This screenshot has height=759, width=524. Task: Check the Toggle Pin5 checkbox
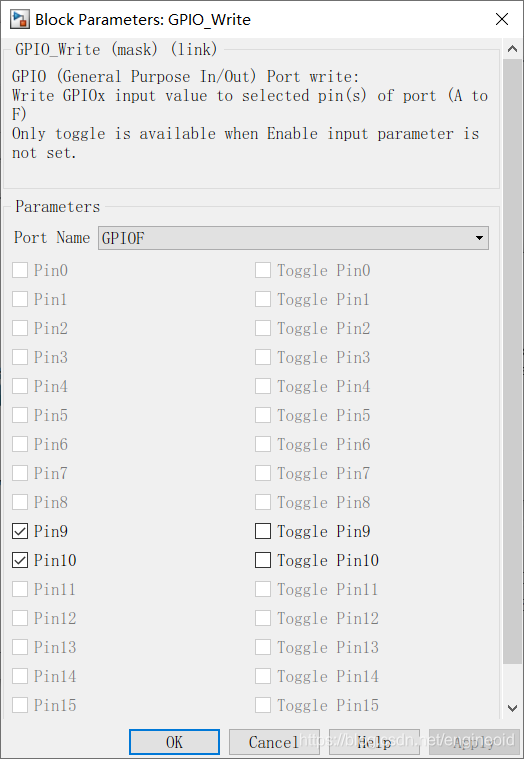click(x=263, y=415)
